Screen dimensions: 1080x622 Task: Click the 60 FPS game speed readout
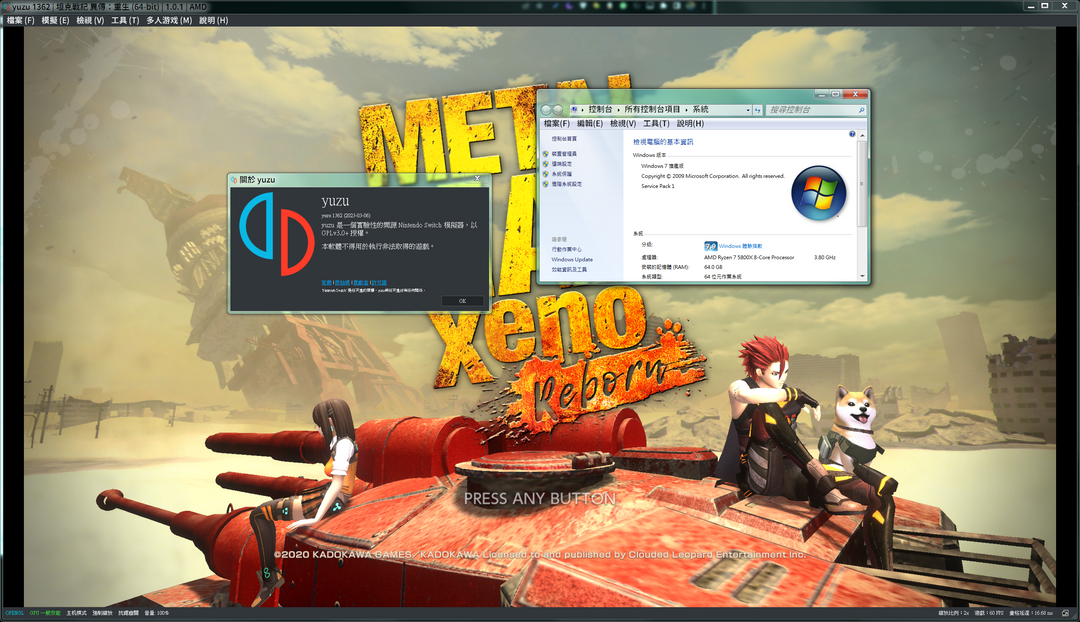click(988, 613)
